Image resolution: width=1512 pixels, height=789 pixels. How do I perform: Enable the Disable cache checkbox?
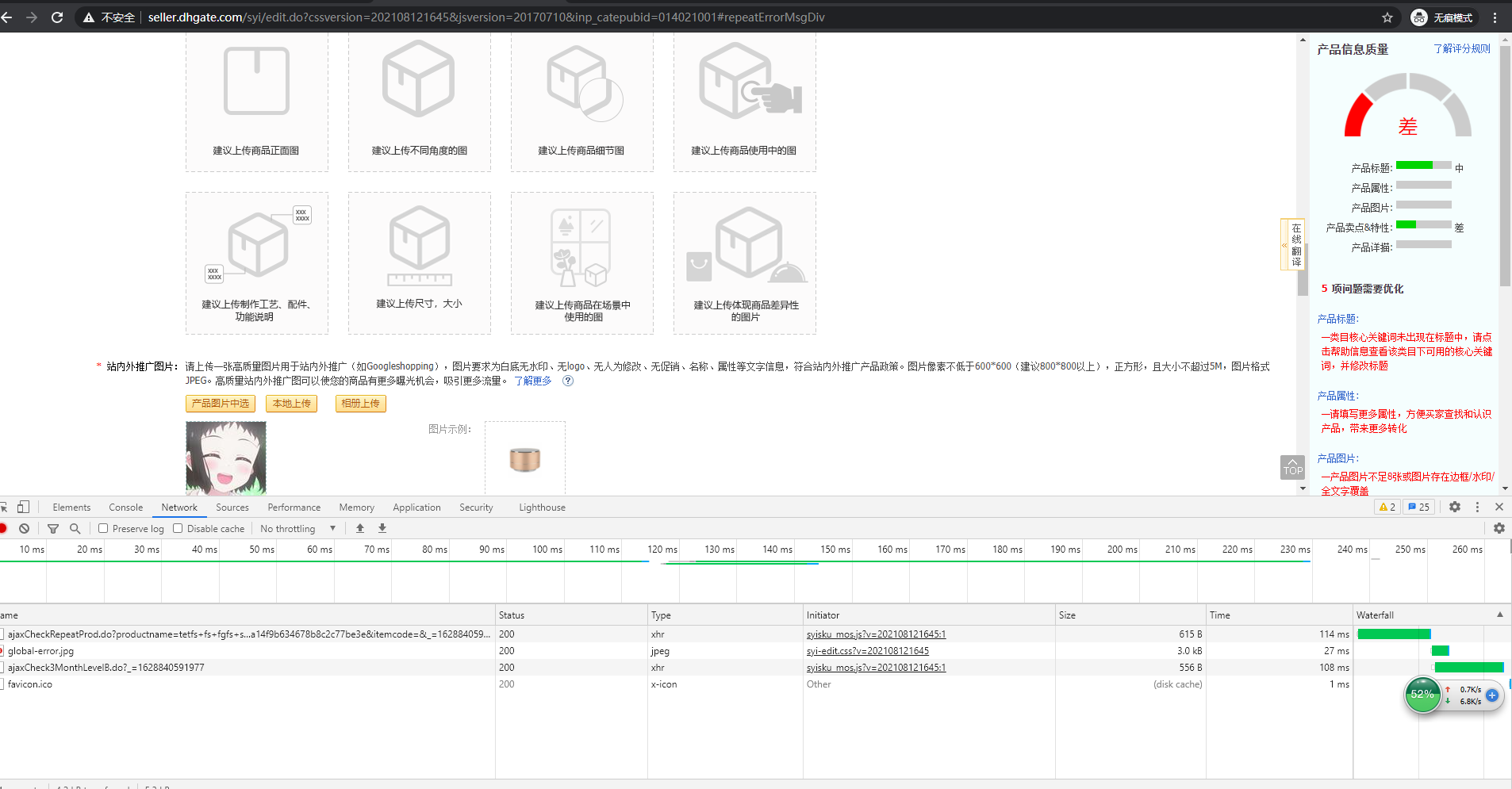(x=178, y=528)
